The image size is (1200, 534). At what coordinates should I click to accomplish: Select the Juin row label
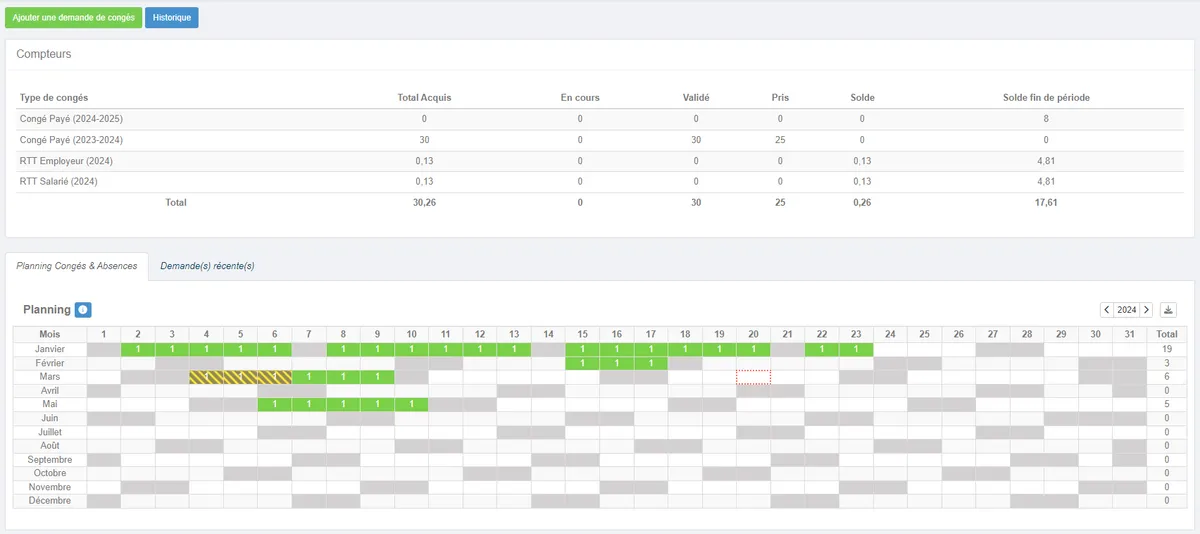point(50,418)
